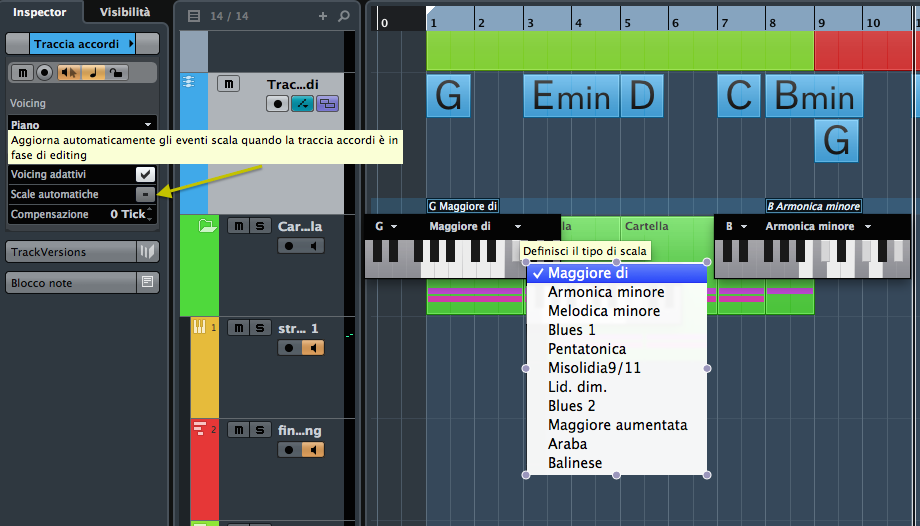
Task: Toggle monitor on Car...la folder track
Action: 313,246
